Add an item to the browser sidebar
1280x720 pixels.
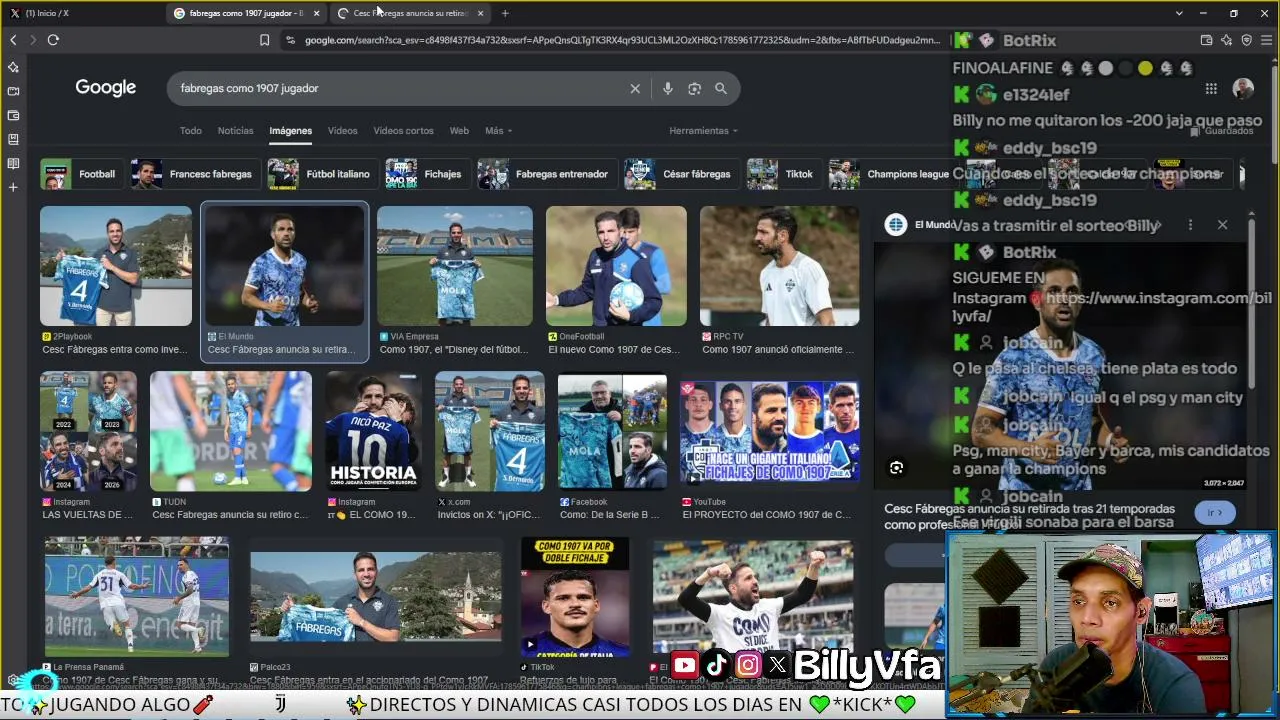(13, 187)
